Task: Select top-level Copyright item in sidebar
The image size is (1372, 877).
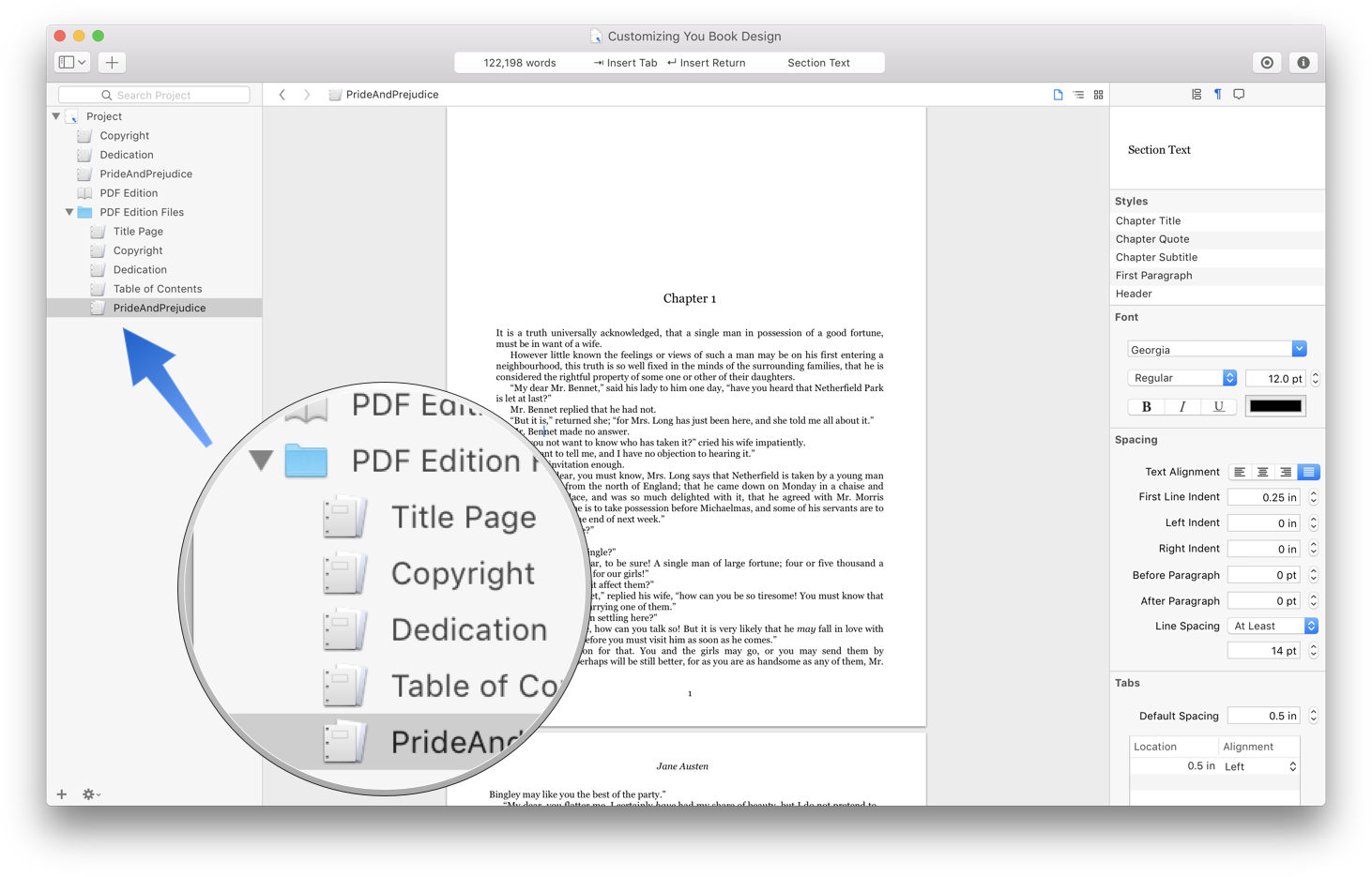Action: tap(155, 136)
